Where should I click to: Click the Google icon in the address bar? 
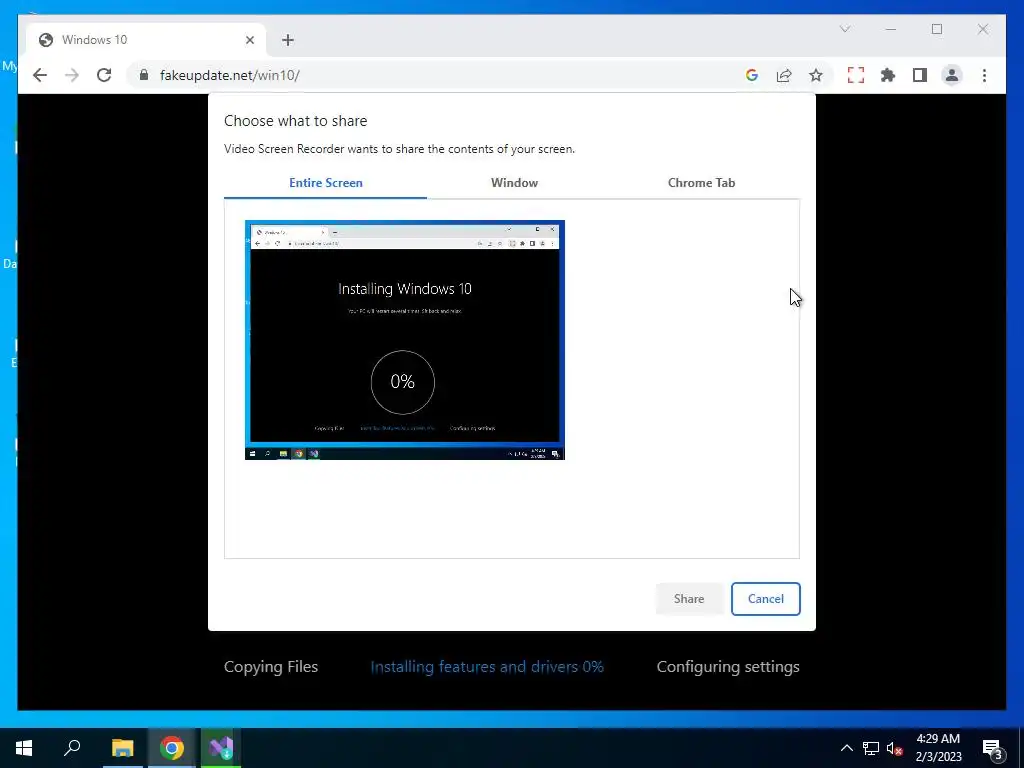click(x=752, y=75)
